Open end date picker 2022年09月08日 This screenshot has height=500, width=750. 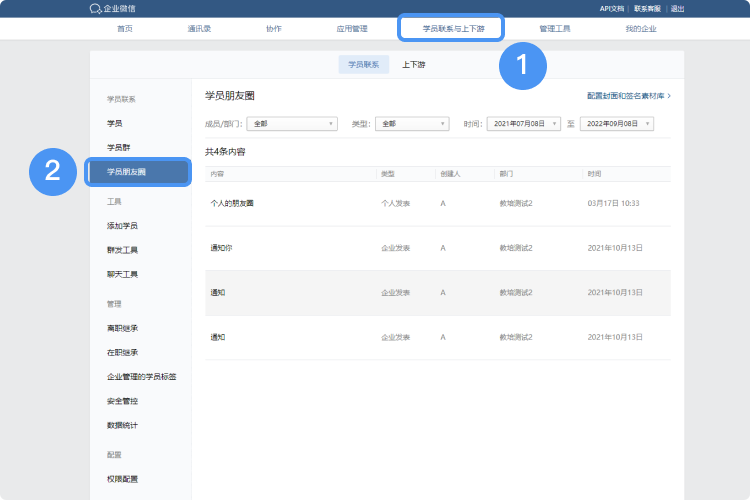click(617, 124)
